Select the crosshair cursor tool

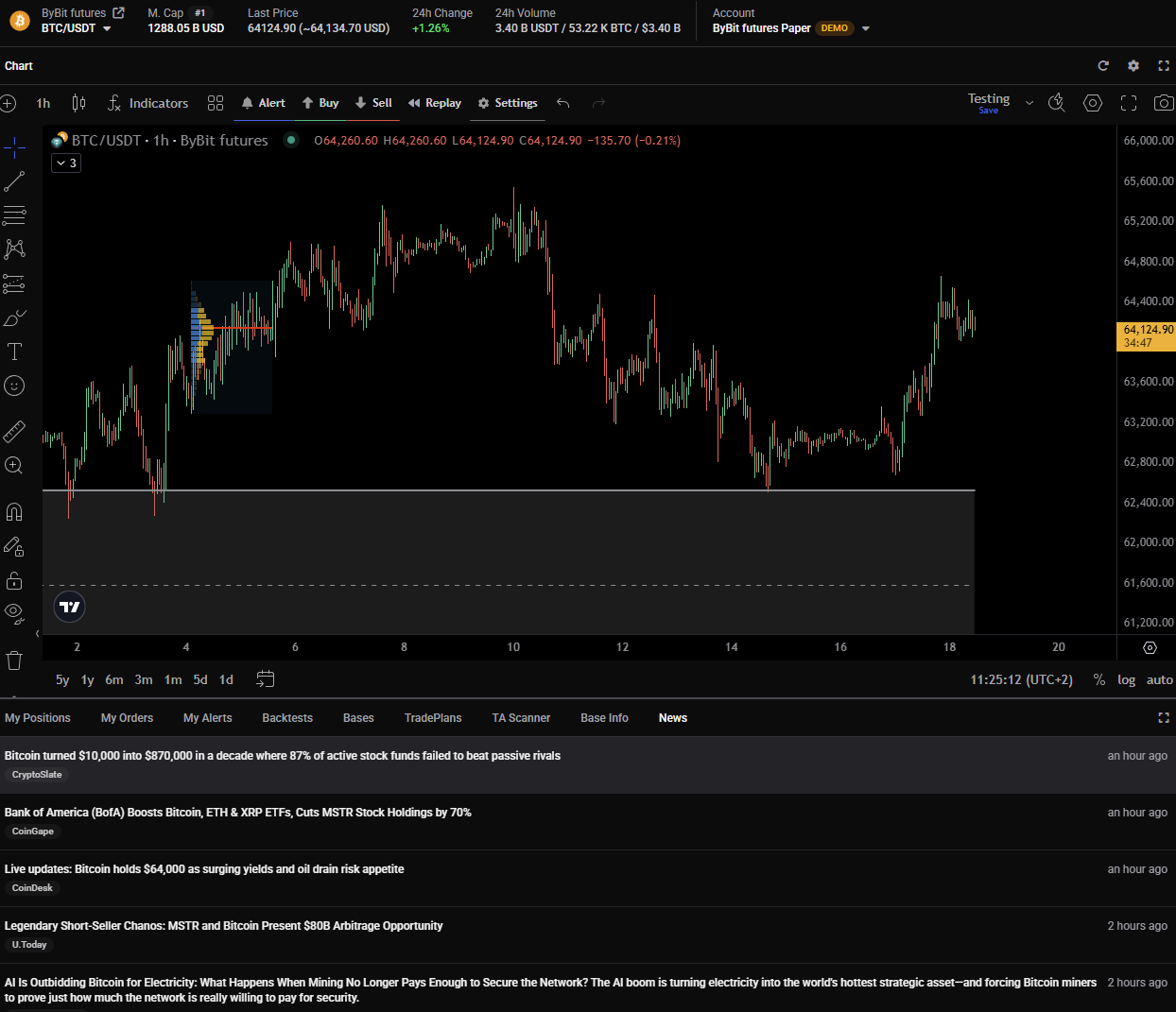14,146
